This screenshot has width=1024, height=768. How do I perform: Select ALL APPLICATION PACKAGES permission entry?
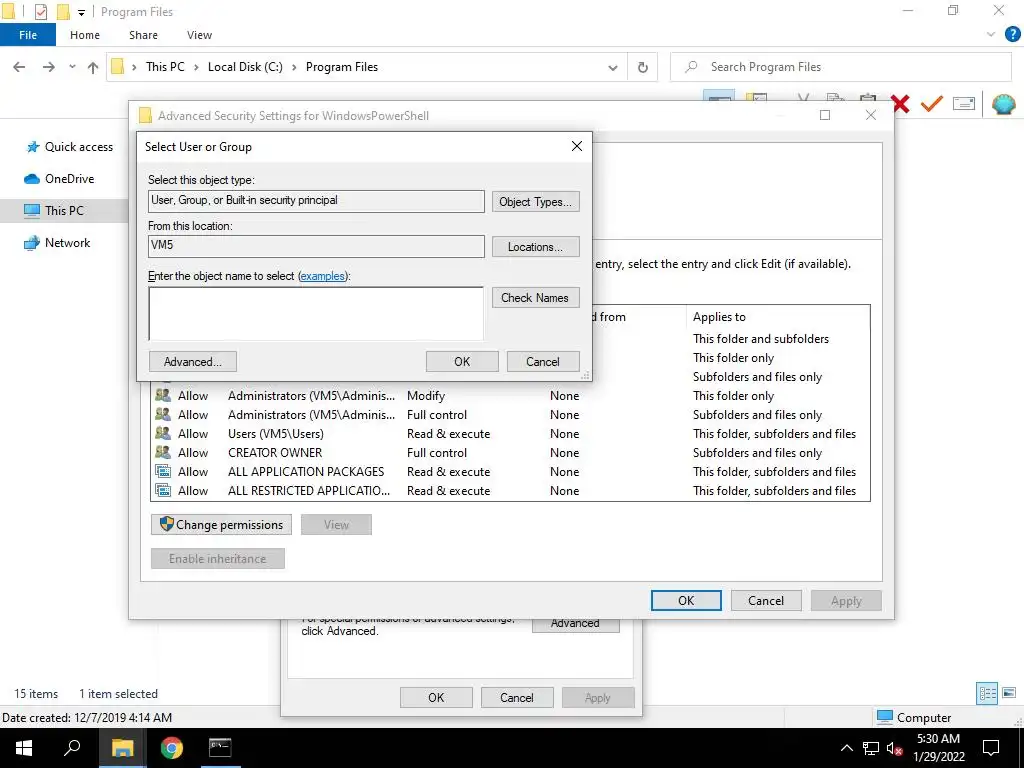pos(510,472)
